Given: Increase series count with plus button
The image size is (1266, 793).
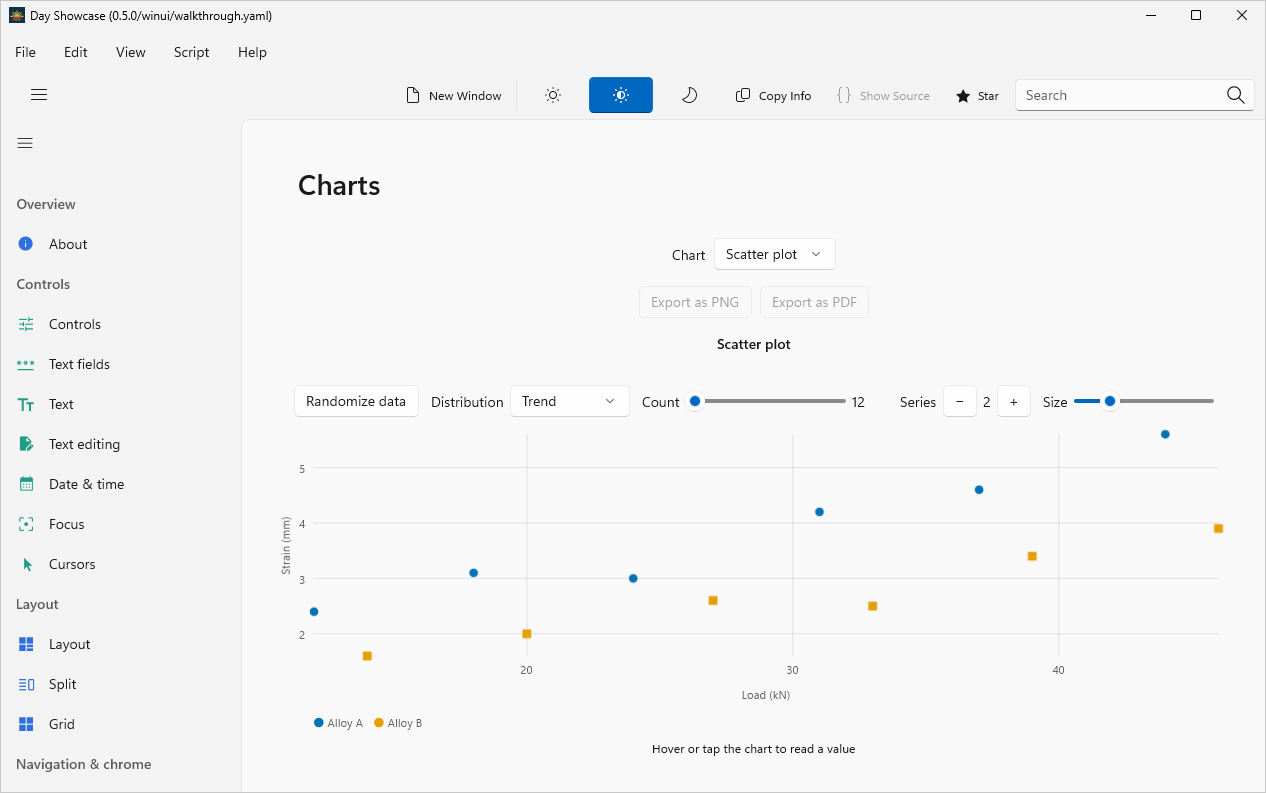Looking at the screenshot, I should (1014, 401).
